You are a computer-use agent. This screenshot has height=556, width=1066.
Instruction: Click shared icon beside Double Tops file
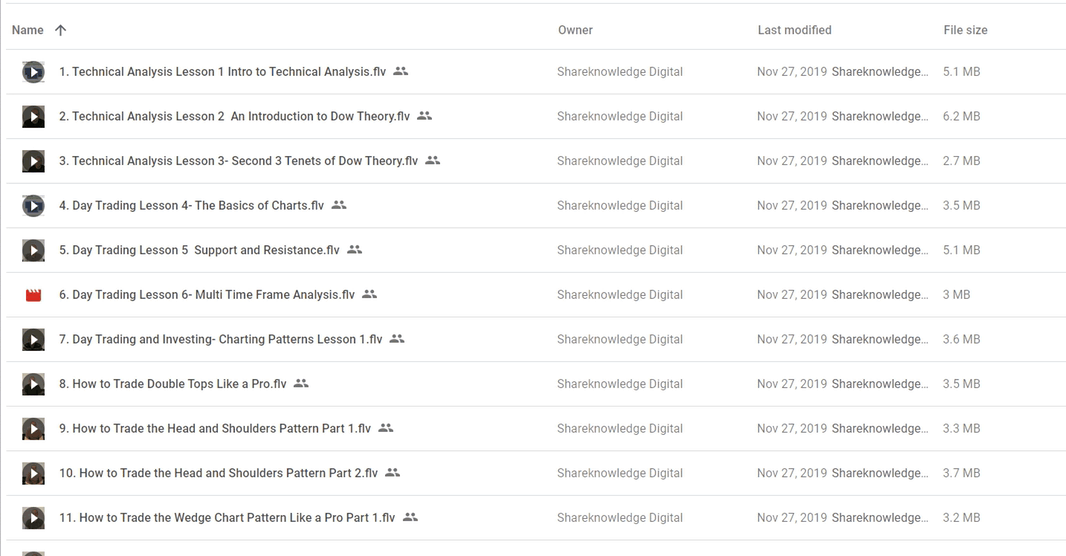click(x=301, y=383)
